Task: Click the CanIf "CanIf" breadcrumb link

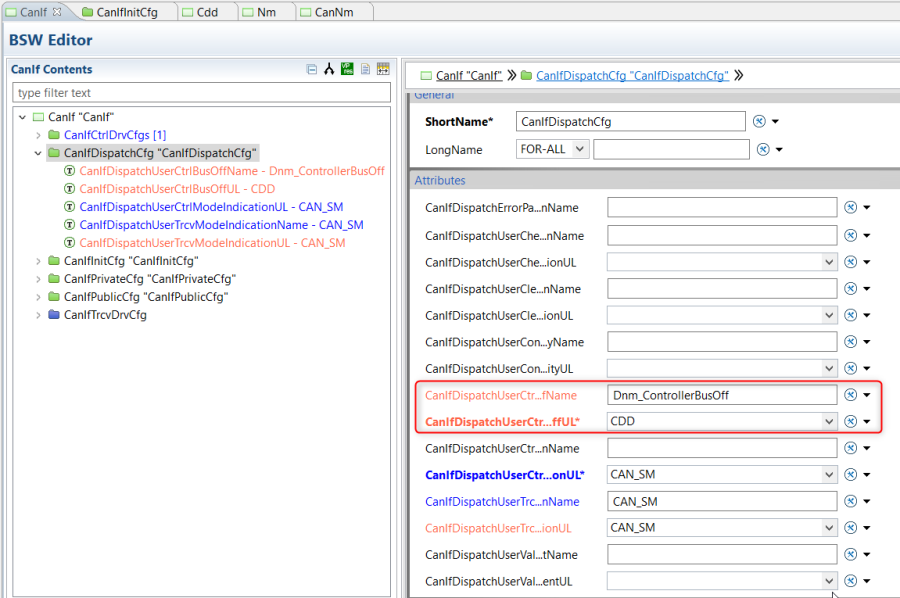Action: click(468, 76)
